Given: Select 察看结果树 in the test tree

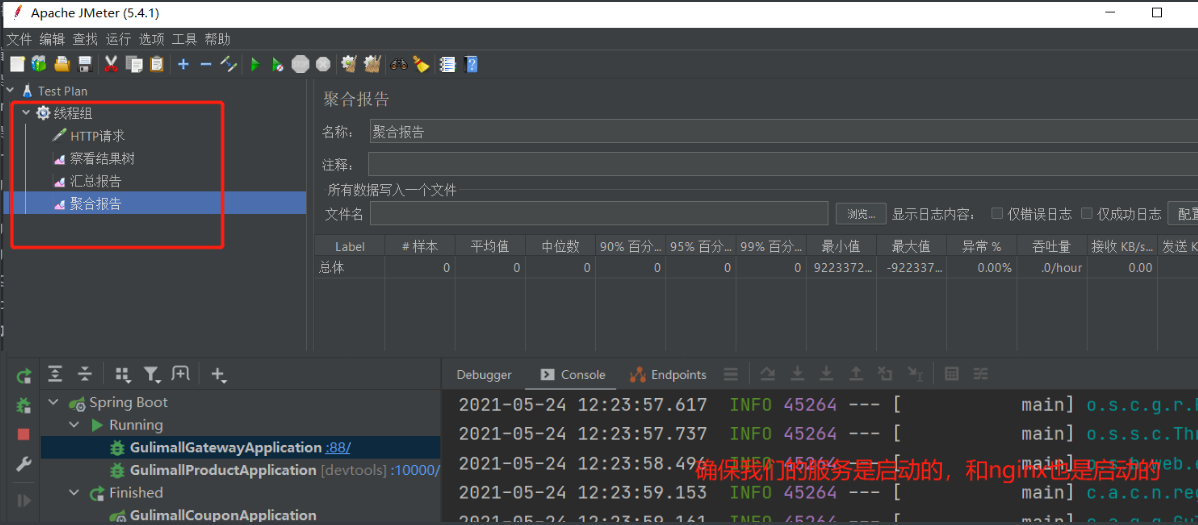Looking at the screenshot, I should click(x=102, y=159).
